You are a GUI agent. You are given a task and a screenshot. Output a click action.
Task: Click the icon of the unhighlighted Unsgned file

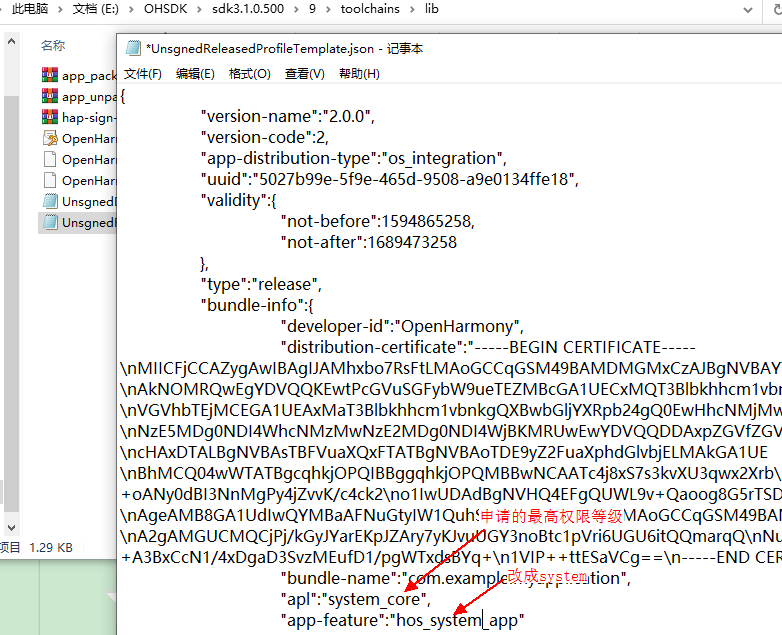click(x=50, y=201)
